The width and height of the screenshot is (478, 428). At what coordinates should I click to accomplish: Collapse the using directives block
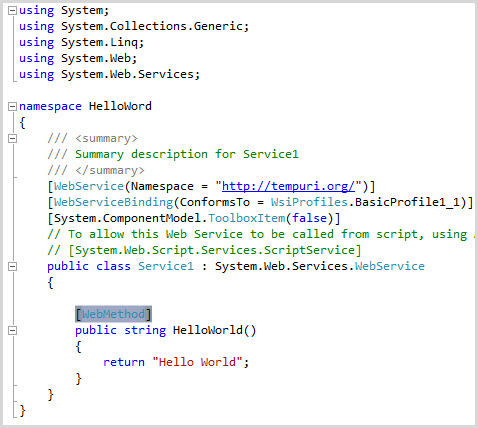(x=12, y=11)
